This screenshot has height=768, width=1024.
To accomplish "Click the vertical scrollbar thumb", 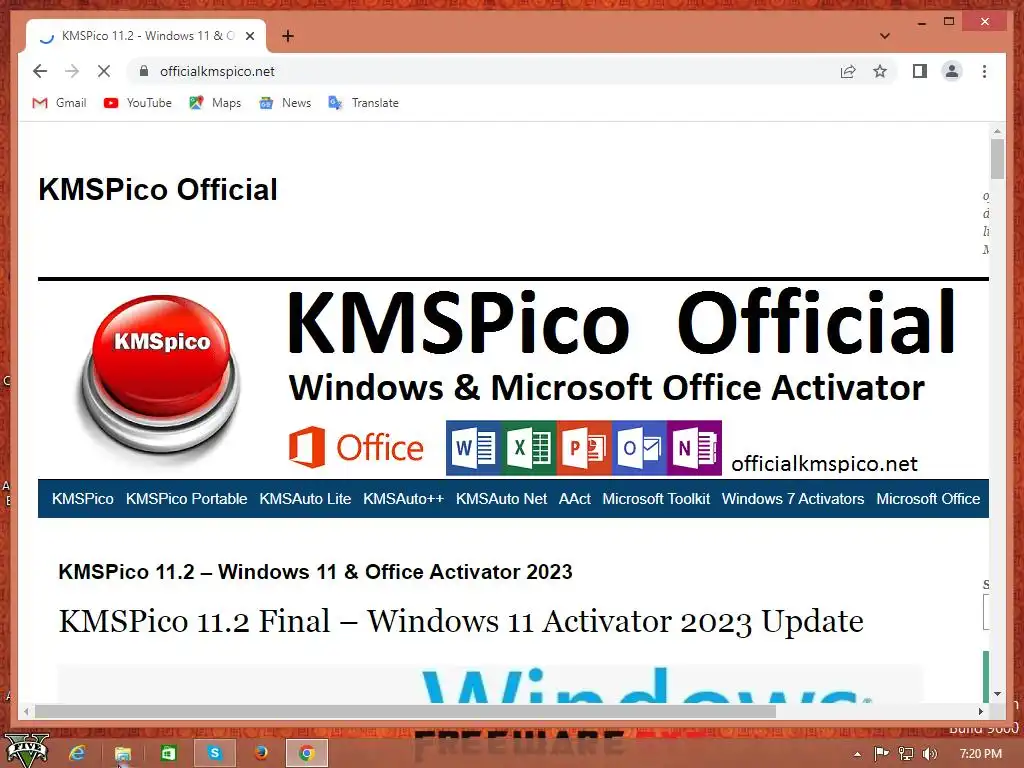I will pos(997,159).
